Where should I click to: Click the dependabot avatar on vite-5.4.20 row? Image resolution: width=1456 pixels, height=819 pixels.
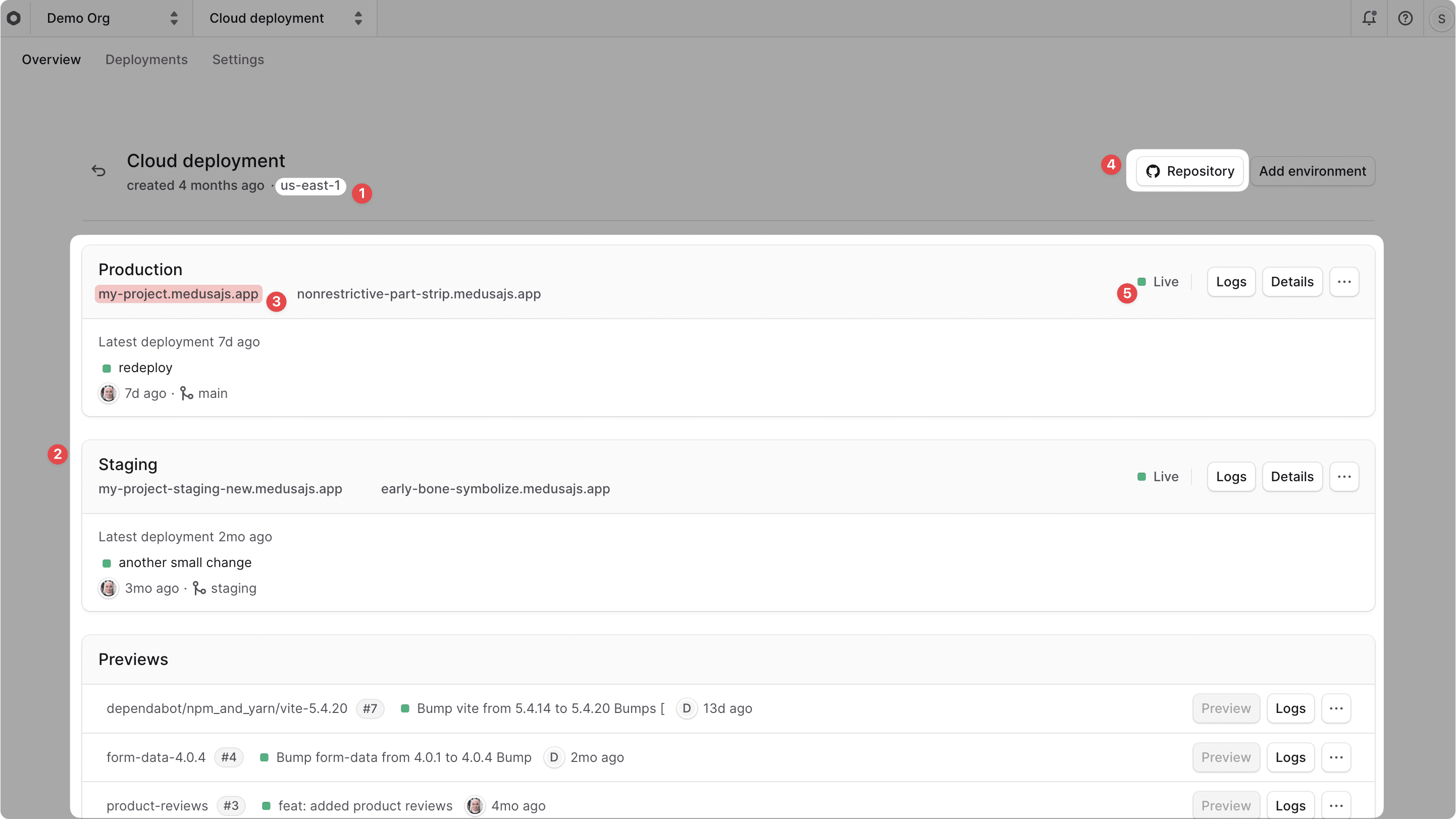point(686,708)
